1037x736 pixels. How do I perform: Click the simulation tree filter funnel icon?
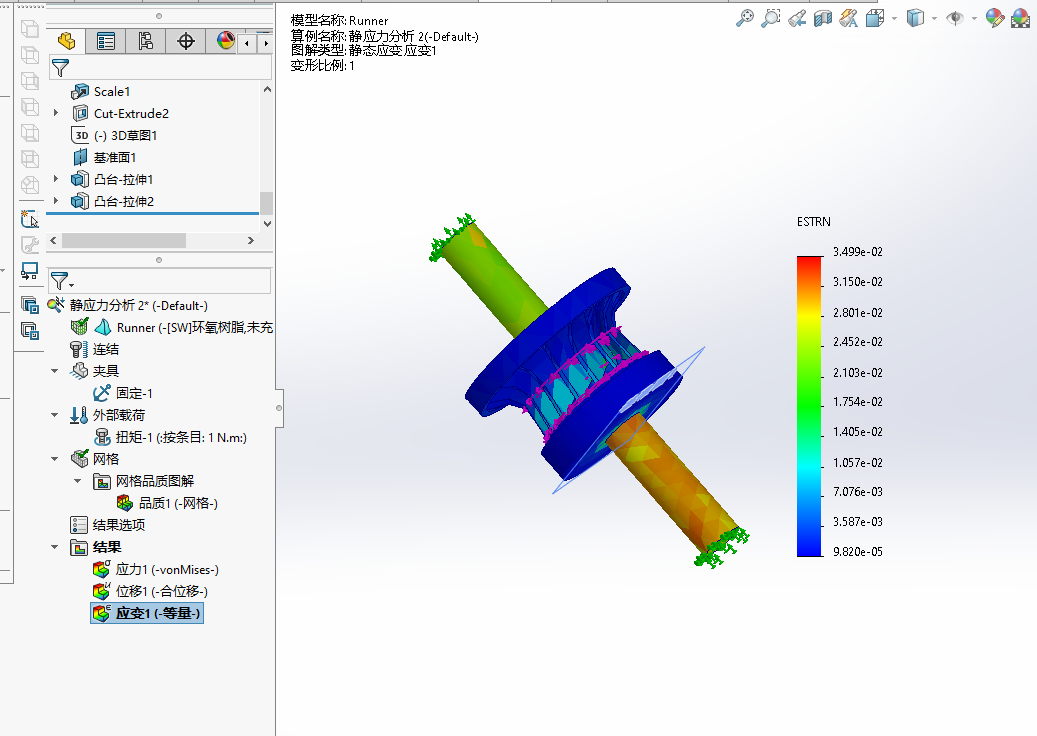click(x=60, y=281)
